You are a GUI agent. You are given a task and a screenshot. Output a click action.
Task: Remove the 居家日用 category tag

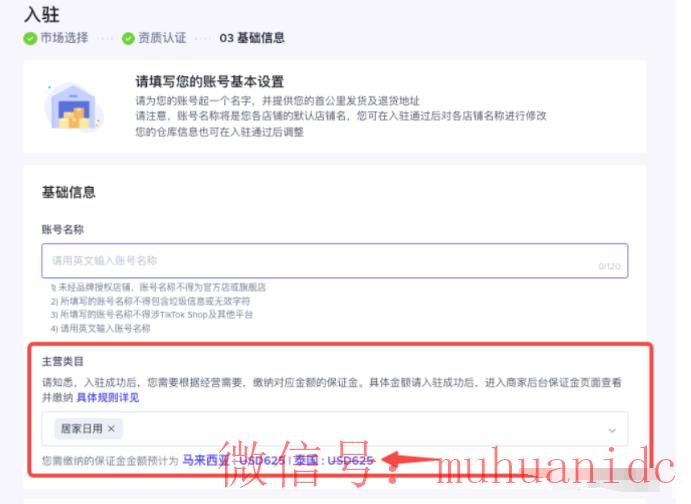[111, 428]
